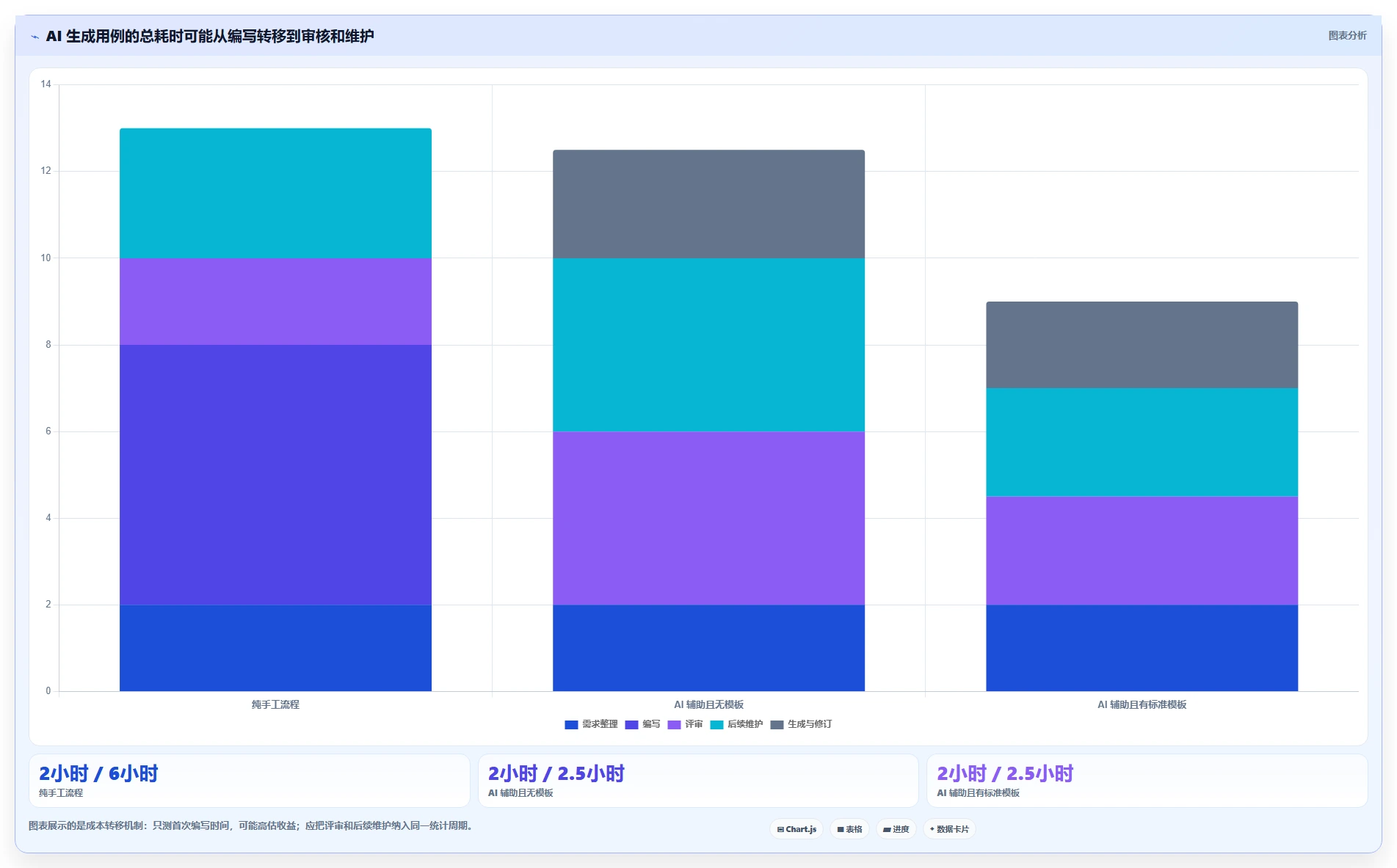This screenshot has width=1397, height=868.
Task: Select the 数据卡片 tag chip
Action: point(949,829)
